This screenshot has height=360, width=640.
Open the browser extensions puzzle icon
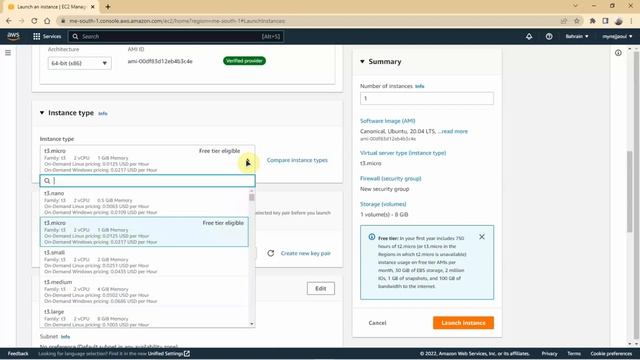click(593, 21)
